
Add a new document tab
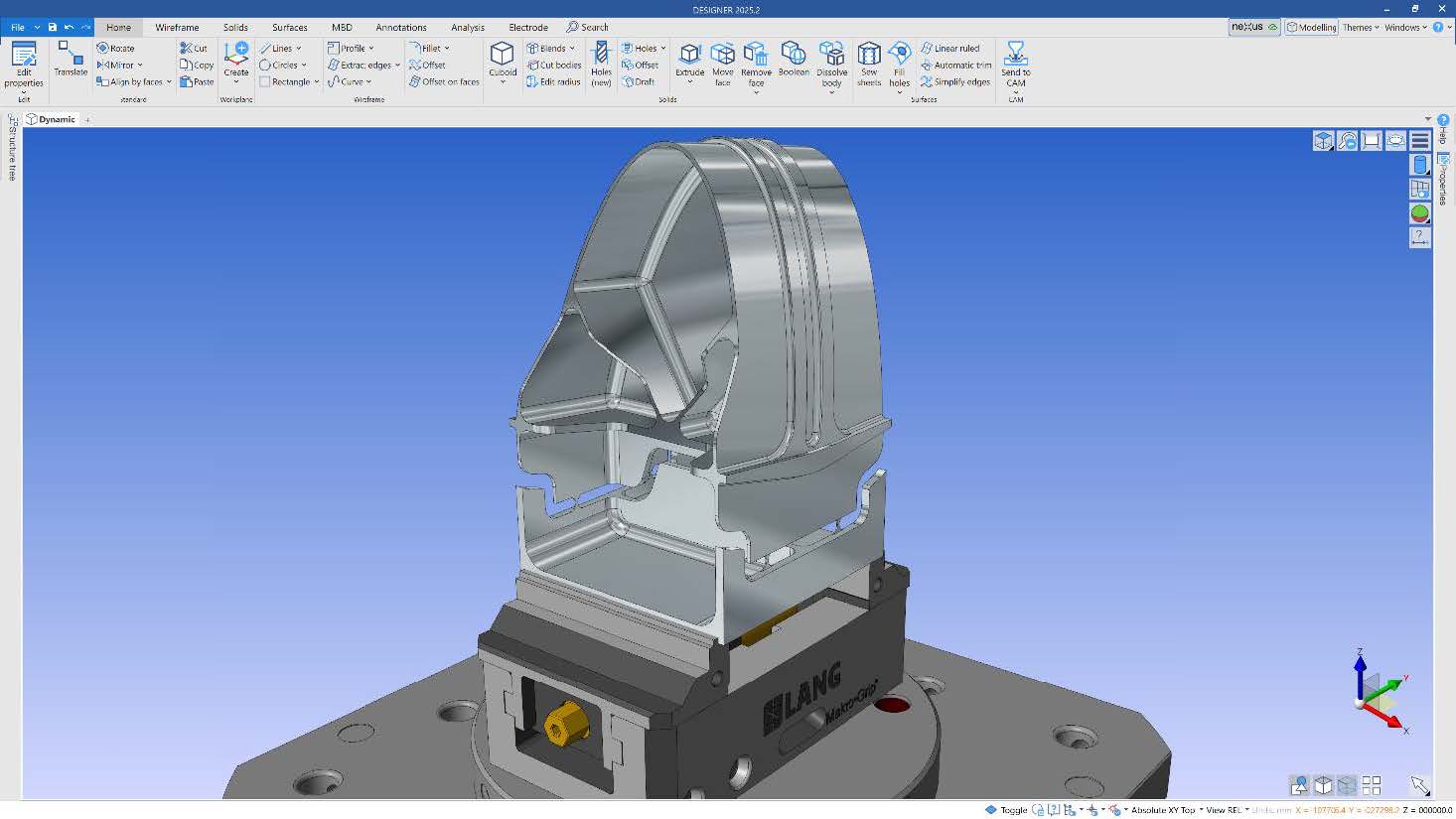[x=87, y=119]
